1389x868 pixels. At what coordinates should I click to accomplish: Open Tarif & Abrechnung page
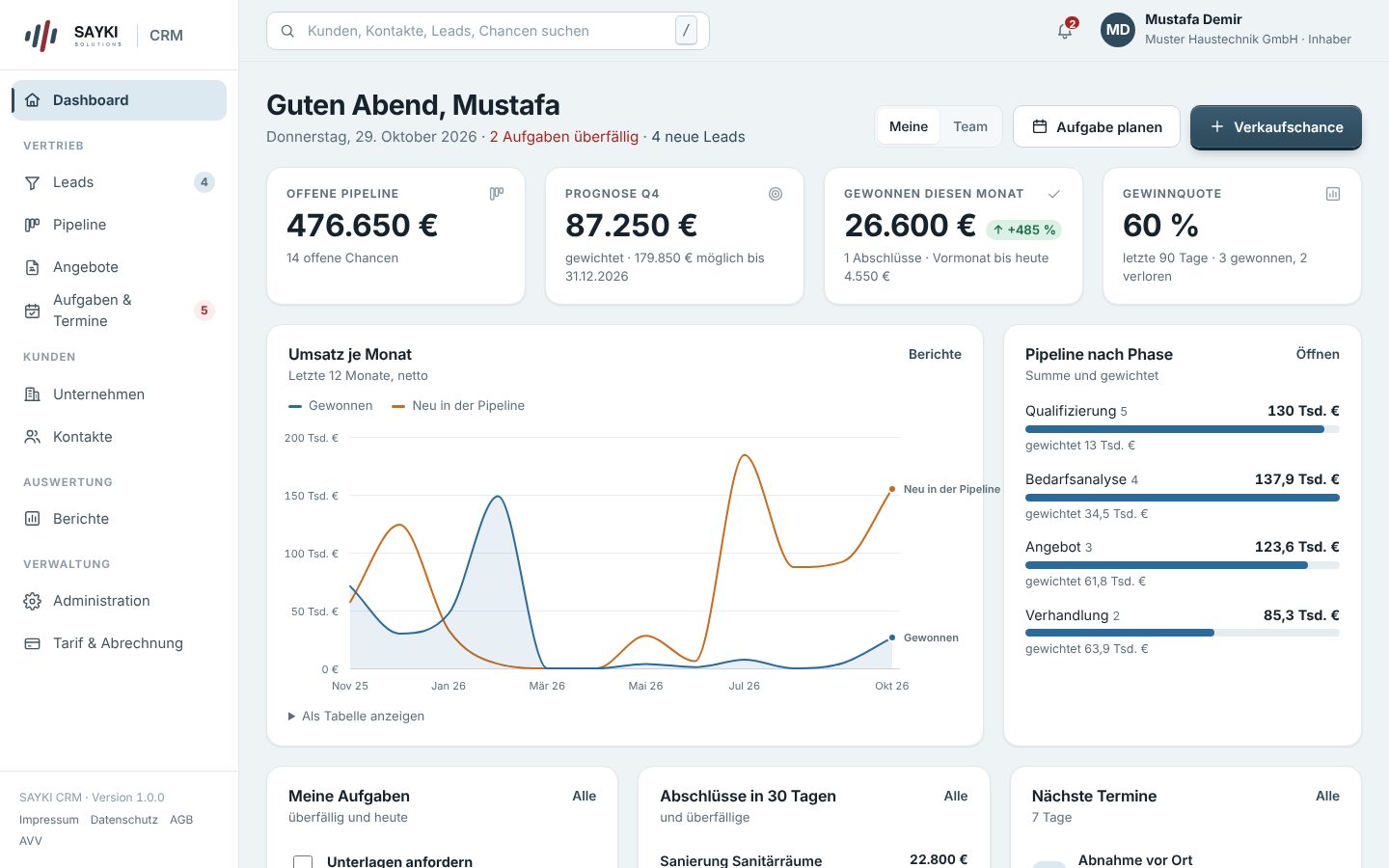click(x=119, y=643)
